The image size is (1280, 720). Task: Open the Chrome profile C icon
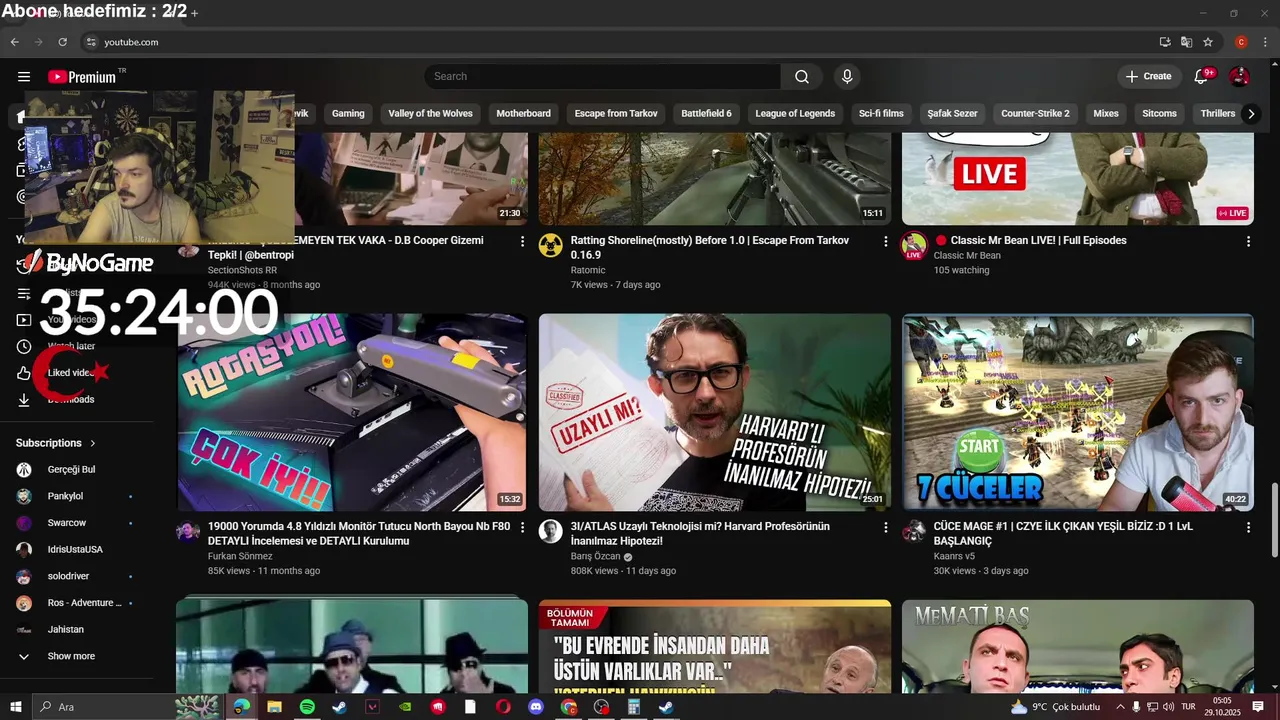tap(1241, 42)
